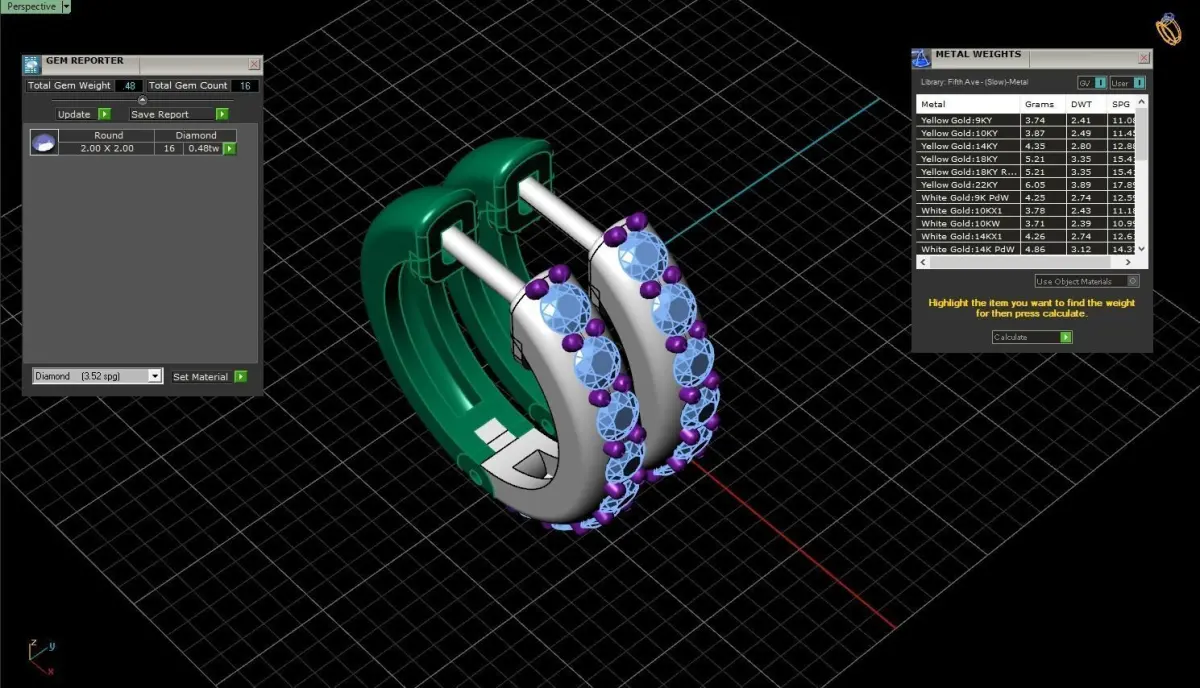Click the Library: Fifth Ave - (Slow)-Metal label

(x=974, y=82)
